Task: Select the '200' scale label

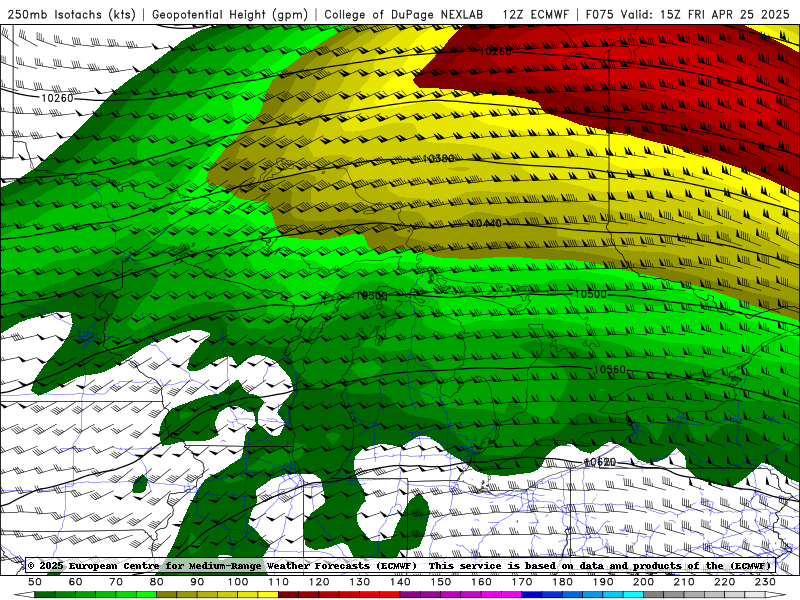Action: 643,582
